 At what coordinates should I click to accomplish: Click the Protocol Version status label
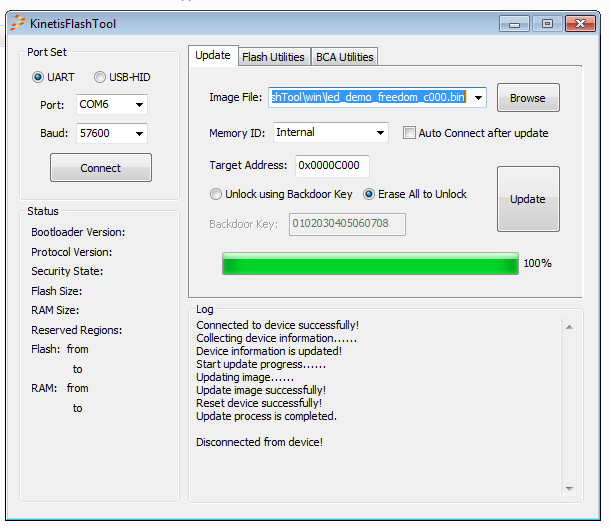pyautogui.click(x=72, y=252)
